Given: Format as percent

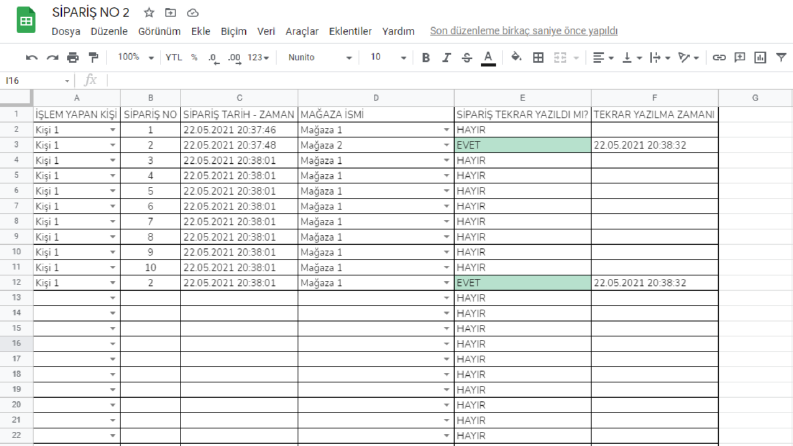Looking at the screenshot, I should (x=194, y=58).
